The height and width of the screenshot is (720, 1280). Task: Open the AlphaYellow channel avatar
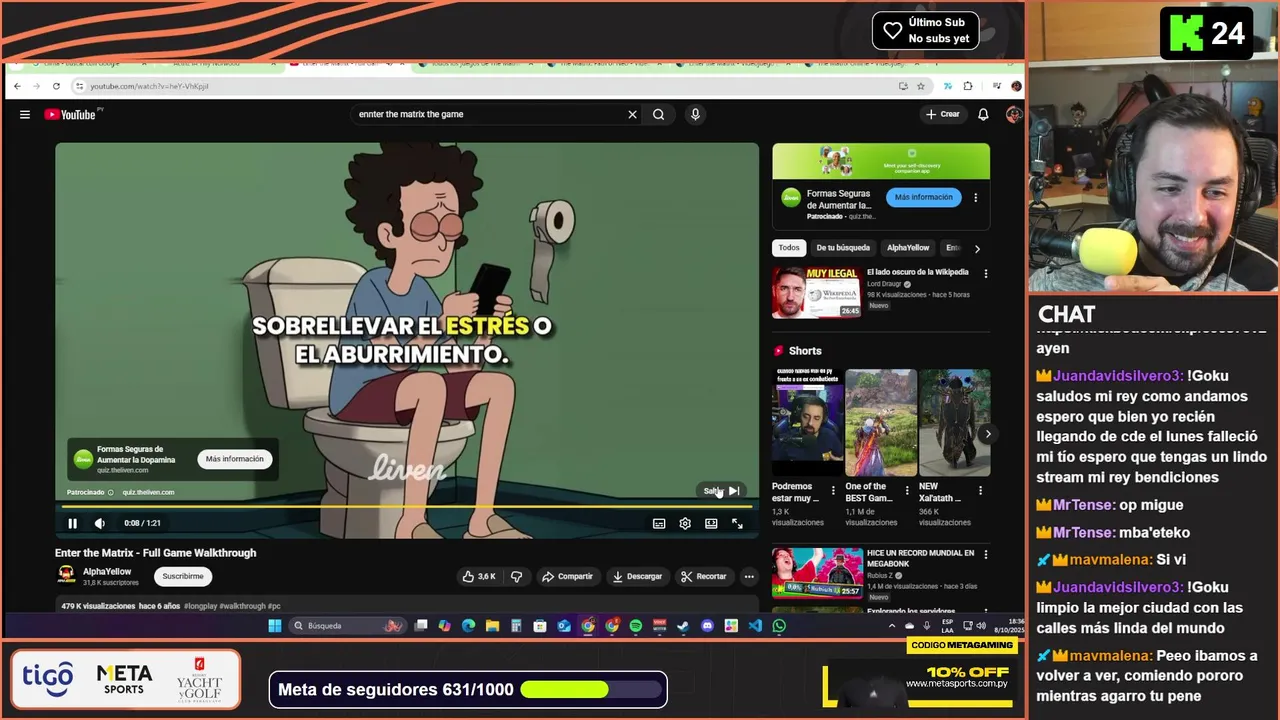pyautogui.click(x=66, y=575)
